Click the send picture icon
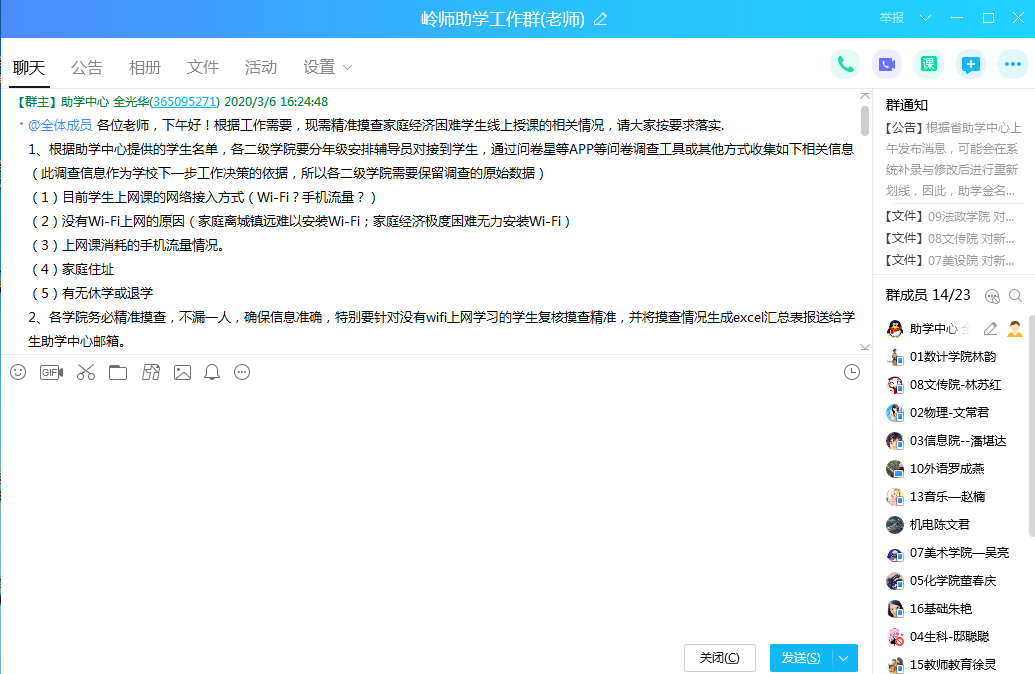The image size is (1035, 674). click(182, 372)
